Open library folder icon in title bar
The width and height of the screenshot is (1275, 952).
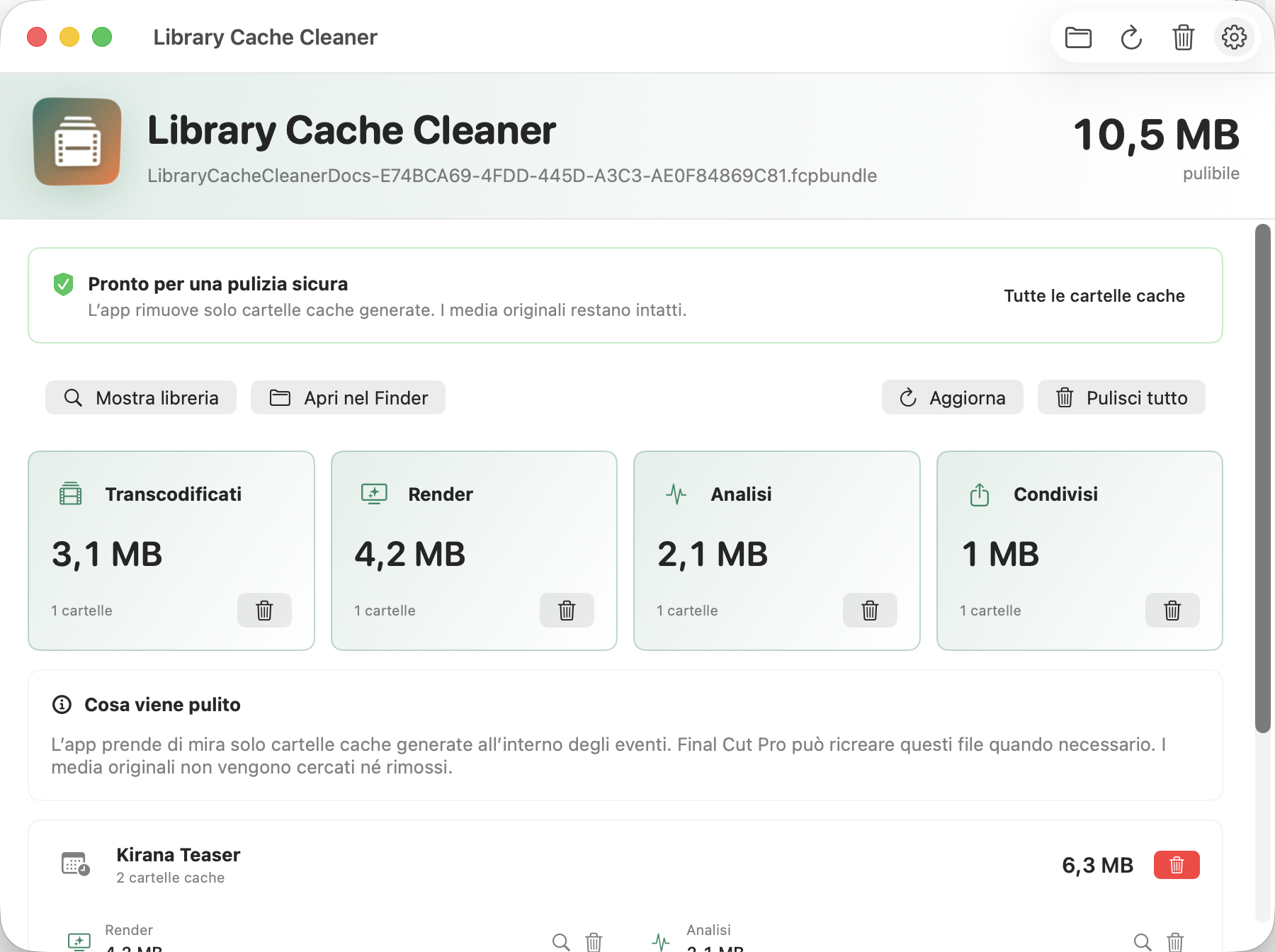[x=1078, y=37]
